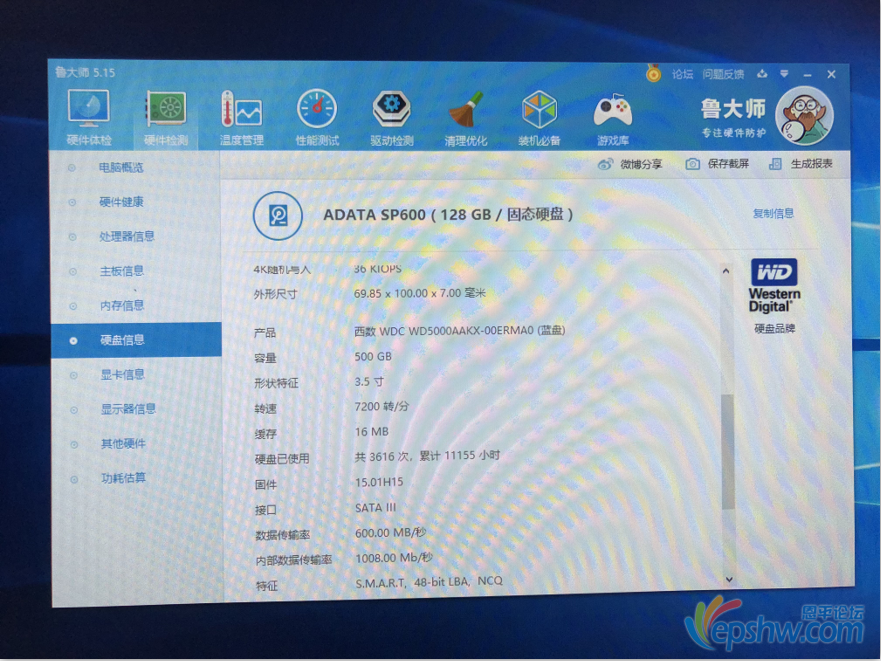Screen dimensions: 881x661
Task: Open title bar dropdown menu arrow
Action: point(784,74)
